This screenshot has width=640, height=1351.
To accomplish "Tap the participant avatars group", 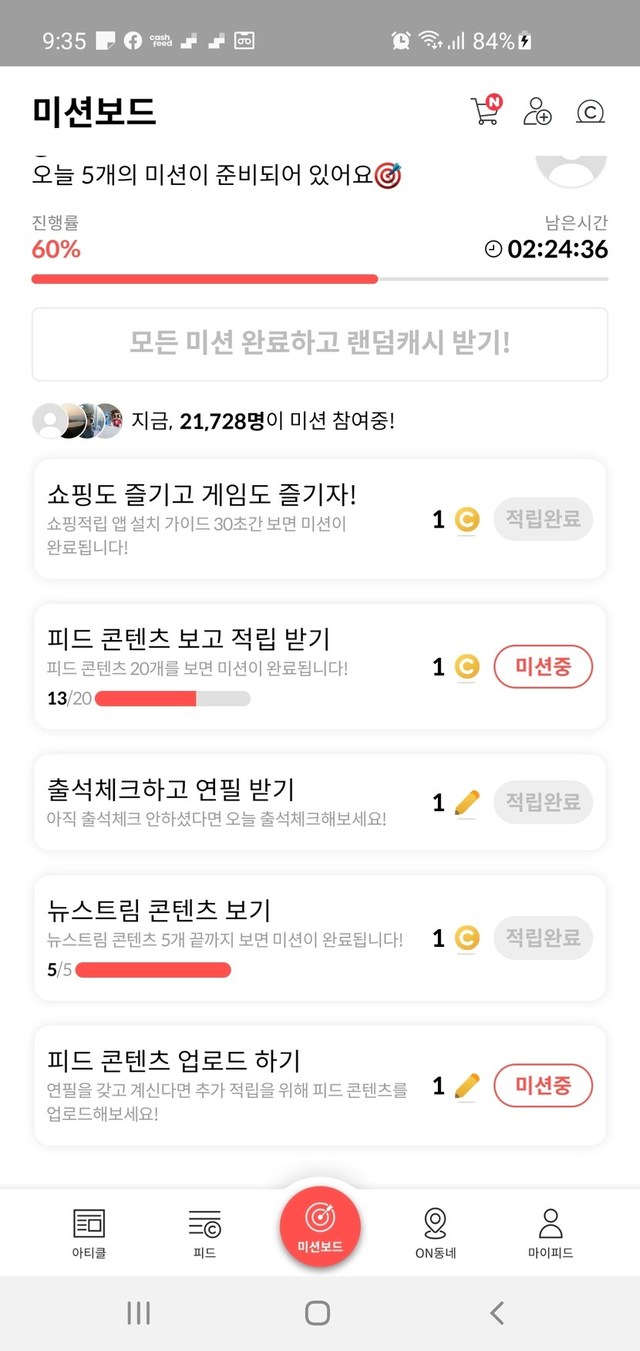I will click(77, 421).
